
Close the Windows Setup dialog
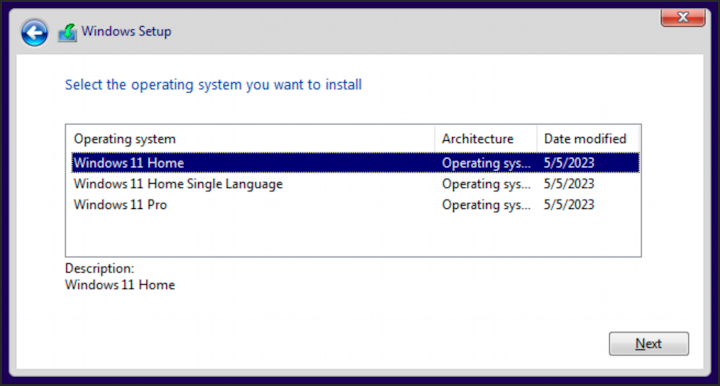pyautogui.click(x=683, y=18)
